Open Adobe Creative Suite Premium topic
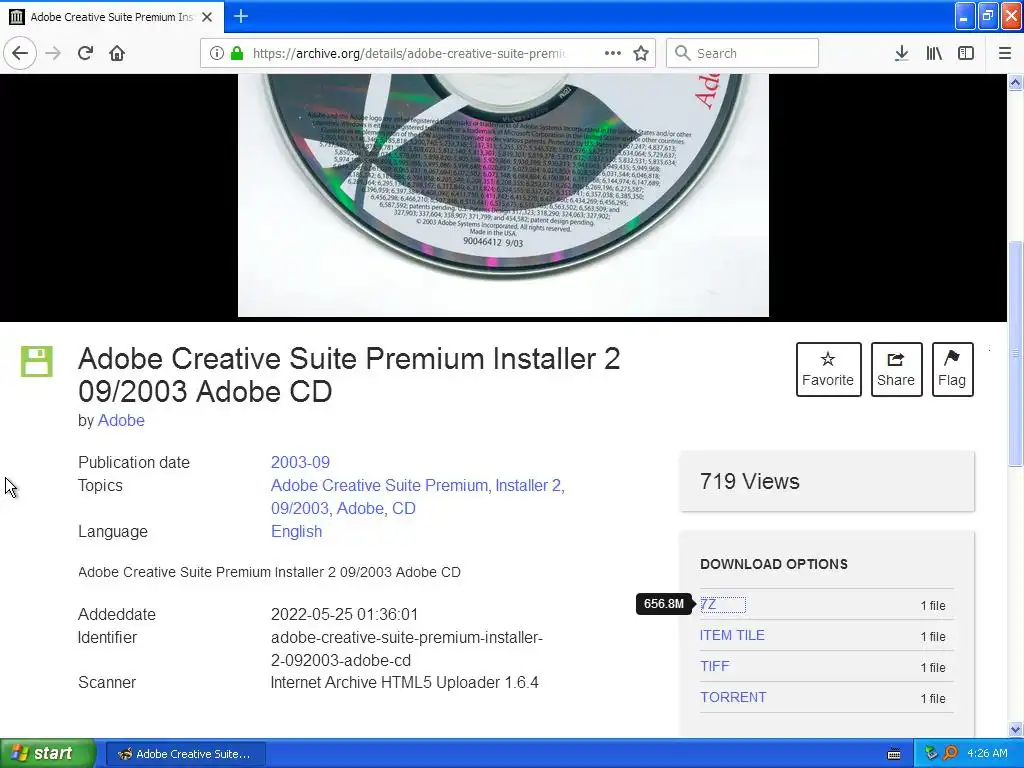Image resolution: width=1024 pixels, height=768 pixels. click(379, 486)
